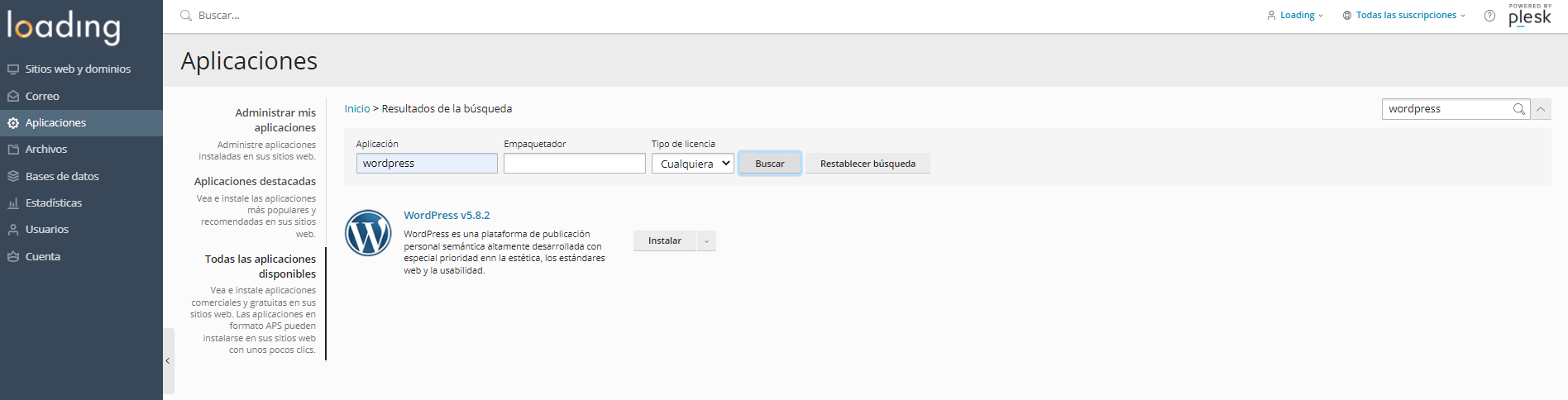This screenshot has height=400, width=1568.
Task: Focus the wordpress quick search box
Action: (1446, 109)
